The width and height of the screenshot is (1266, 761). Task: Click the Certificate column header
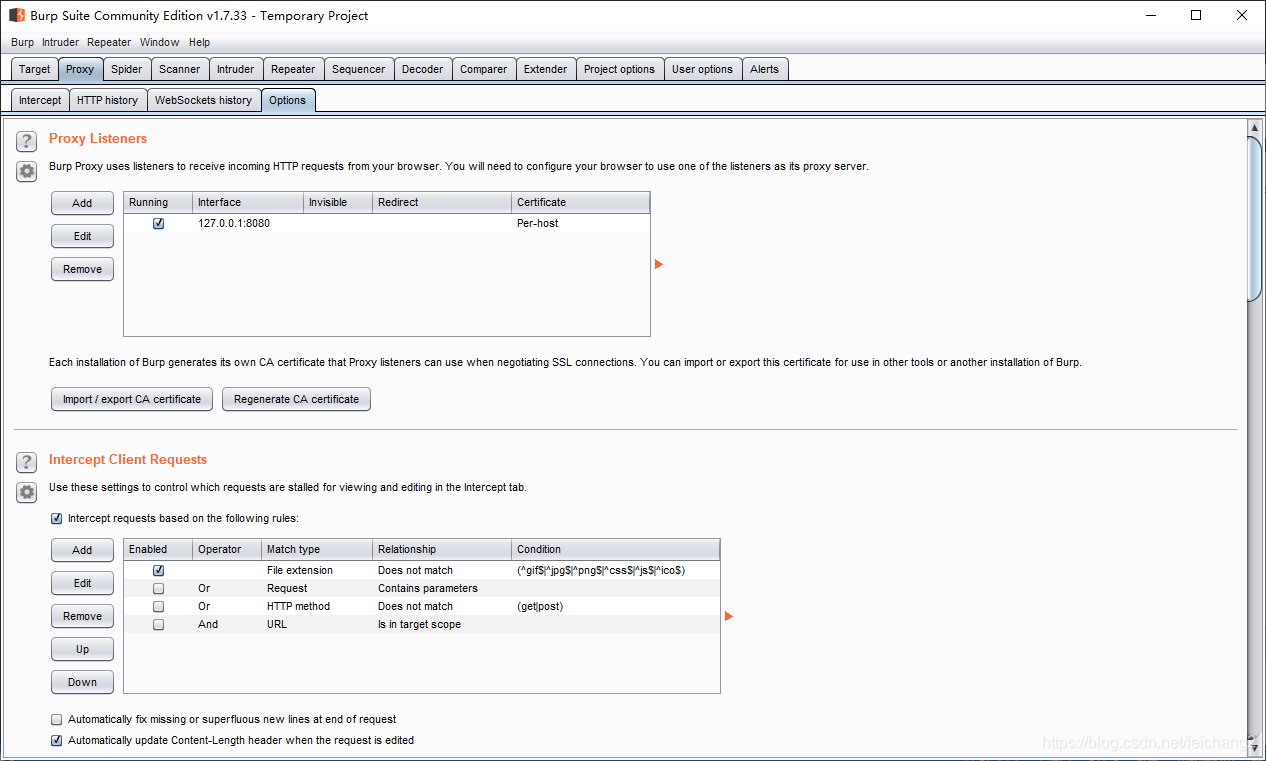[x=581, y=202]
